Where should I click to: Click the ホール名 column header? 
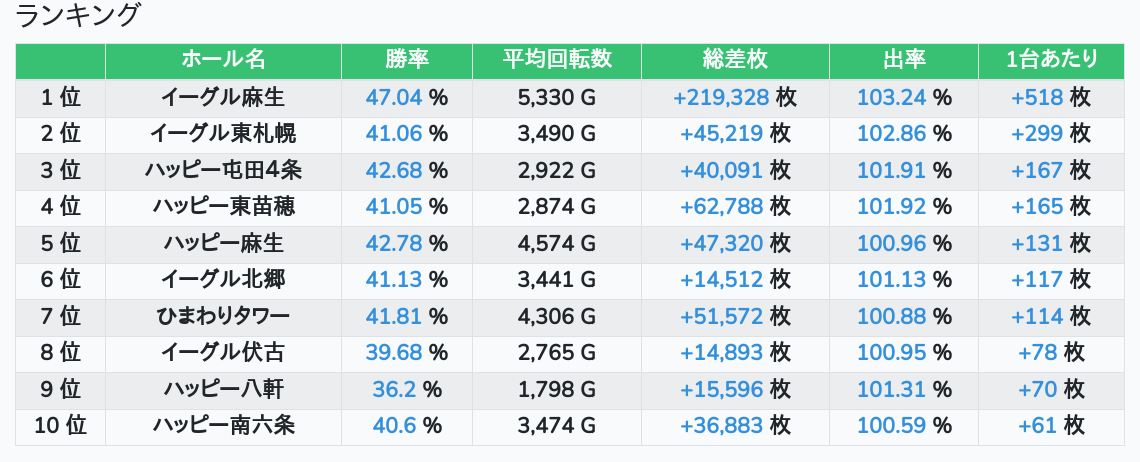coord(223,60)
